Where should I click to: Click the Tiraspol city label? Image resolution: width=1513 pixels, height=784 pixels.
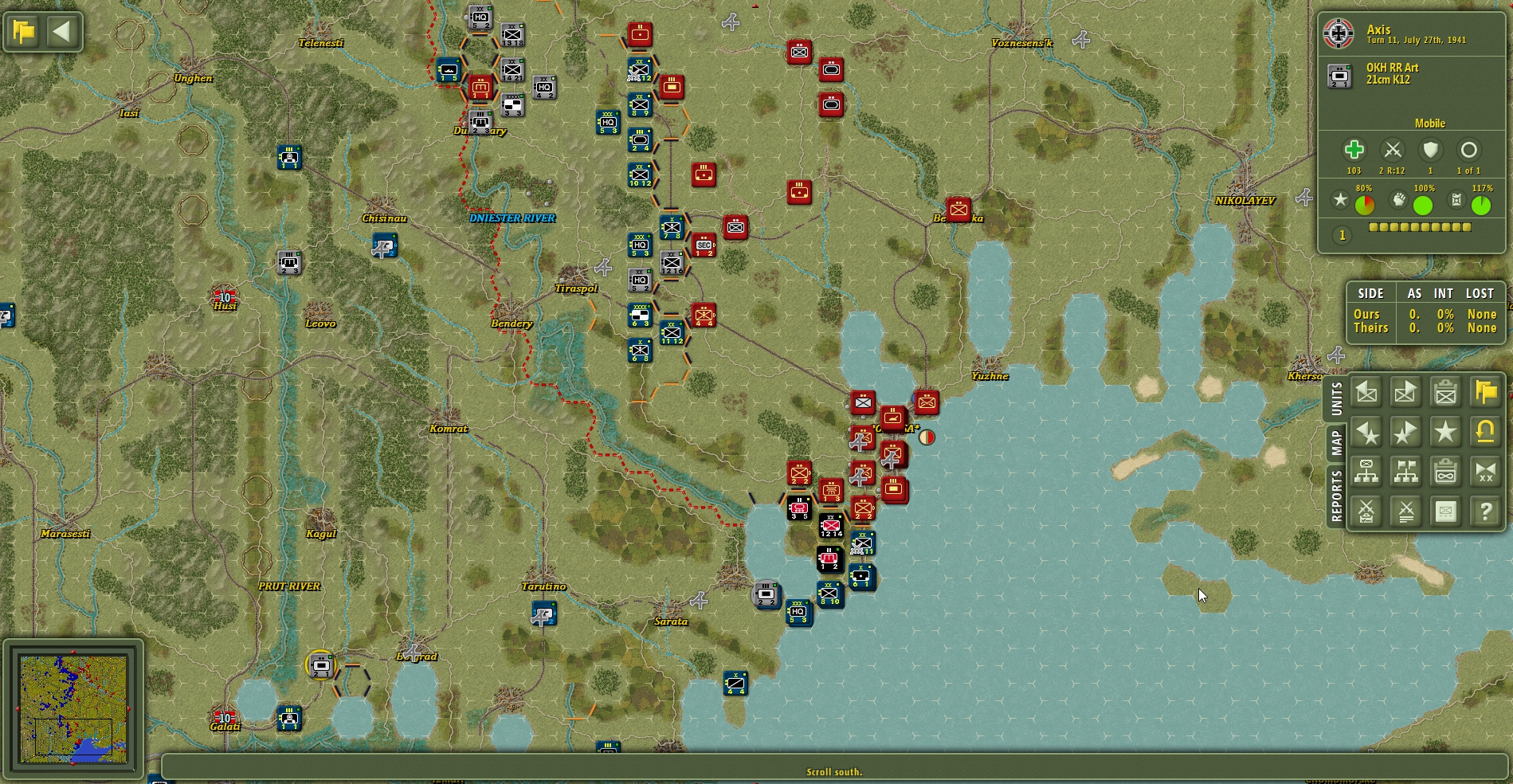coord(576,288)
